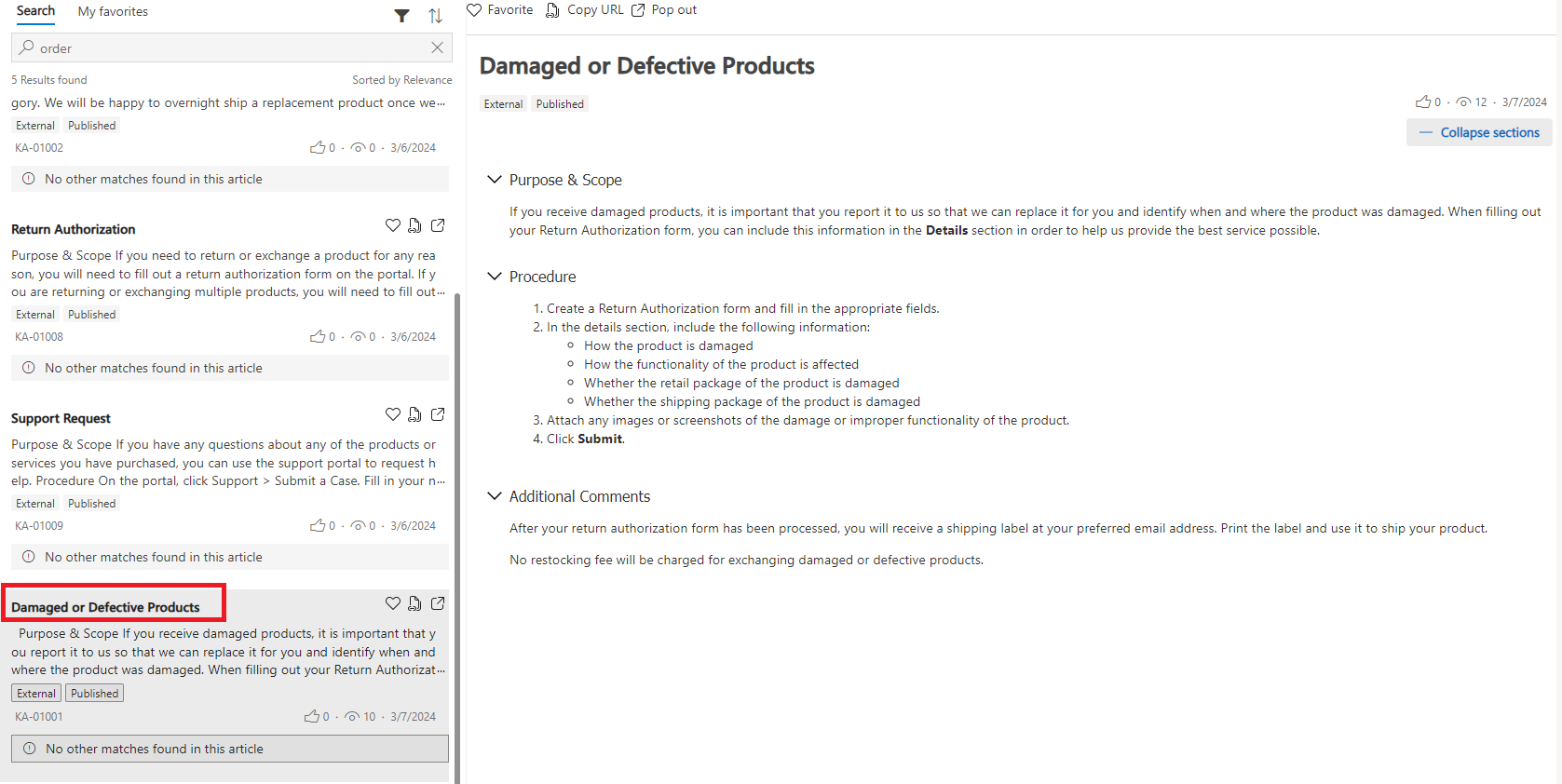Click the KA-01009 article number
Viewport: 1562px width, 784px height.
39,526
